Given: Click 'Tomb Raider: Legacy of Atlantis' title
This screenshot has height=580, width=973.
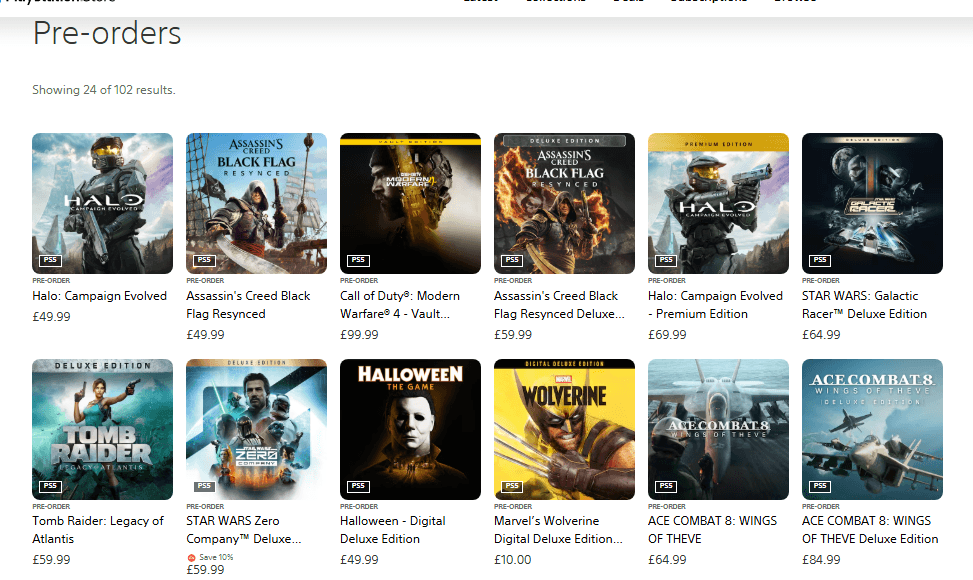Looking at the screenshot, I should coord(98,530).
